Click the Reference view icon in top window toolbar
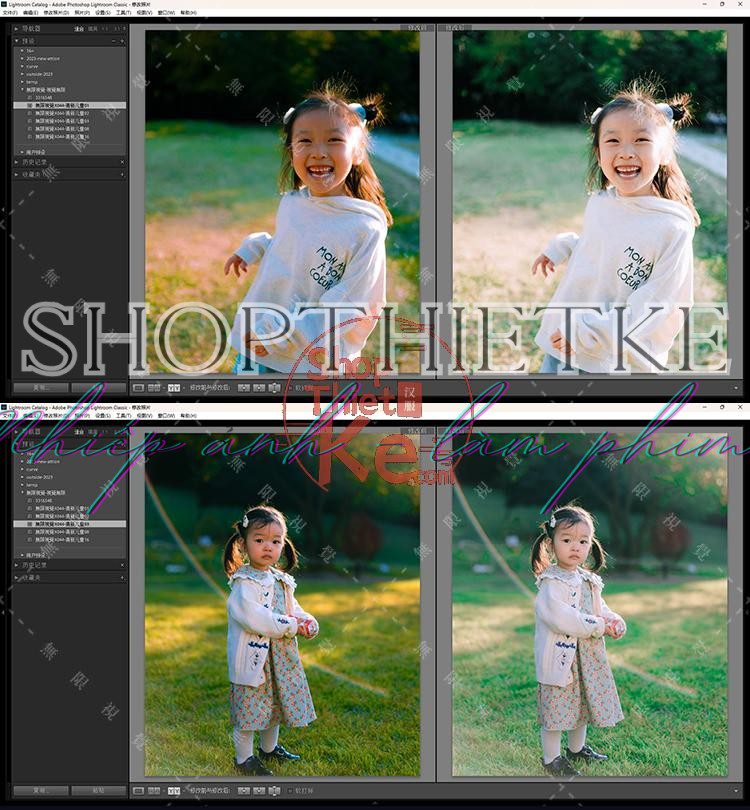 pos(154,387)
